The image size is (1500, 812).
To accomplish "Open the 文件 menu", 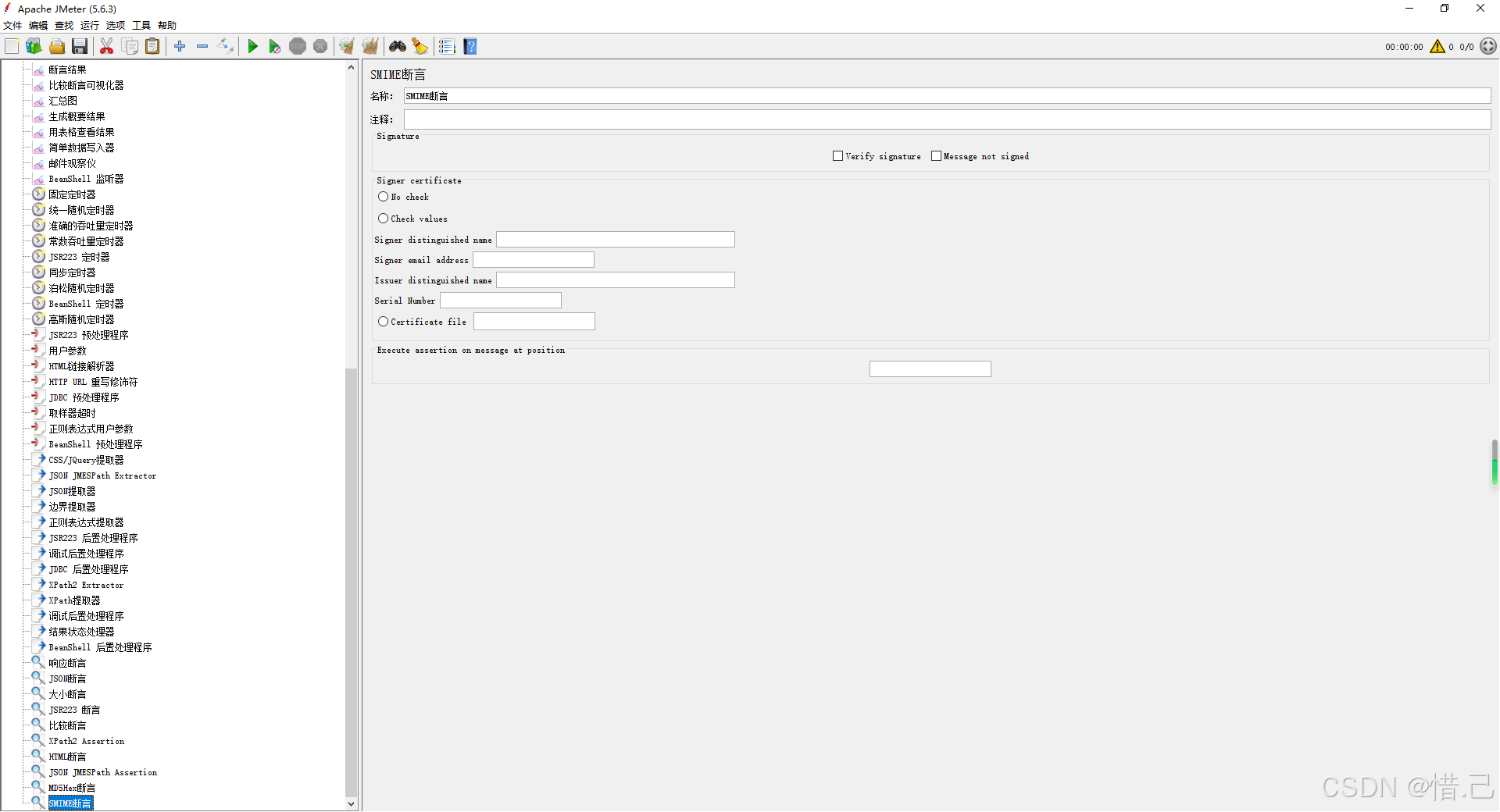I will point(12,26).
